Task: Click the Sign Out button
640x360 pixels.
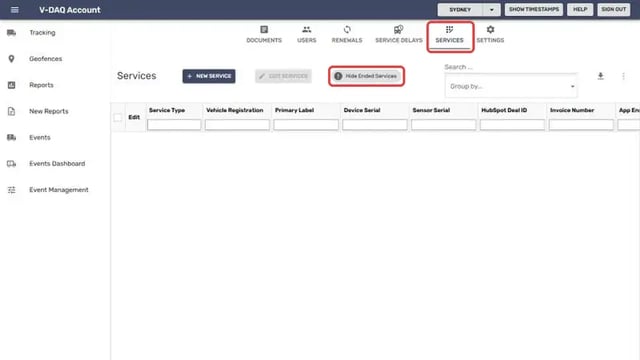Action: click(613, 9)
